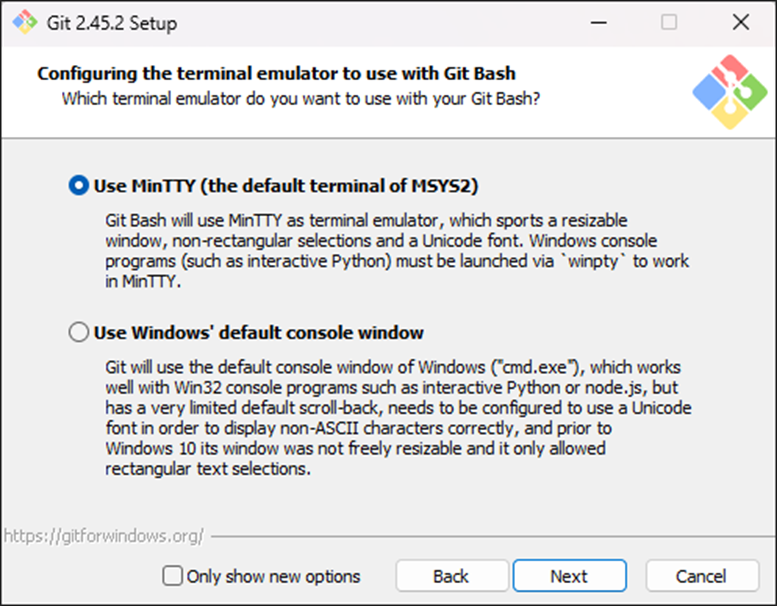Viewport: 777px width, 606px height.
Task: Enable the Only show new options checkbox
Action: (173, 576)
